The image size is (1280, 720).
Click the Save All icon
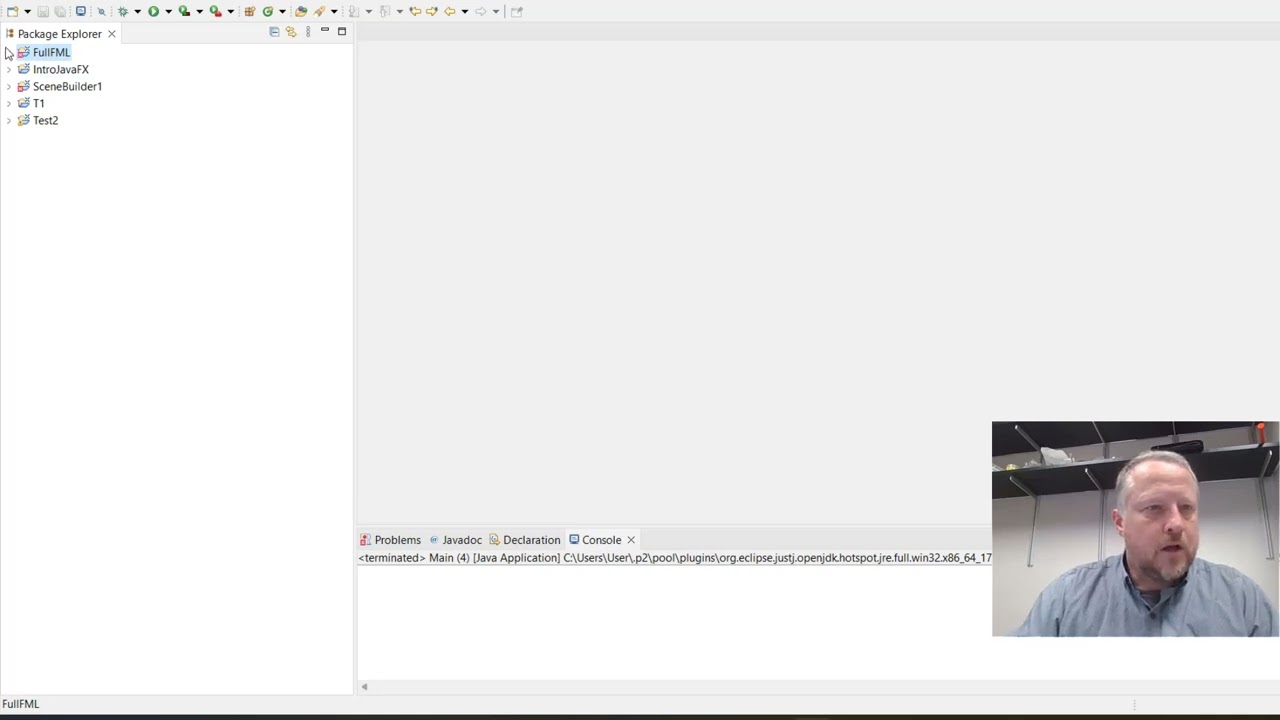coord(60,11)
